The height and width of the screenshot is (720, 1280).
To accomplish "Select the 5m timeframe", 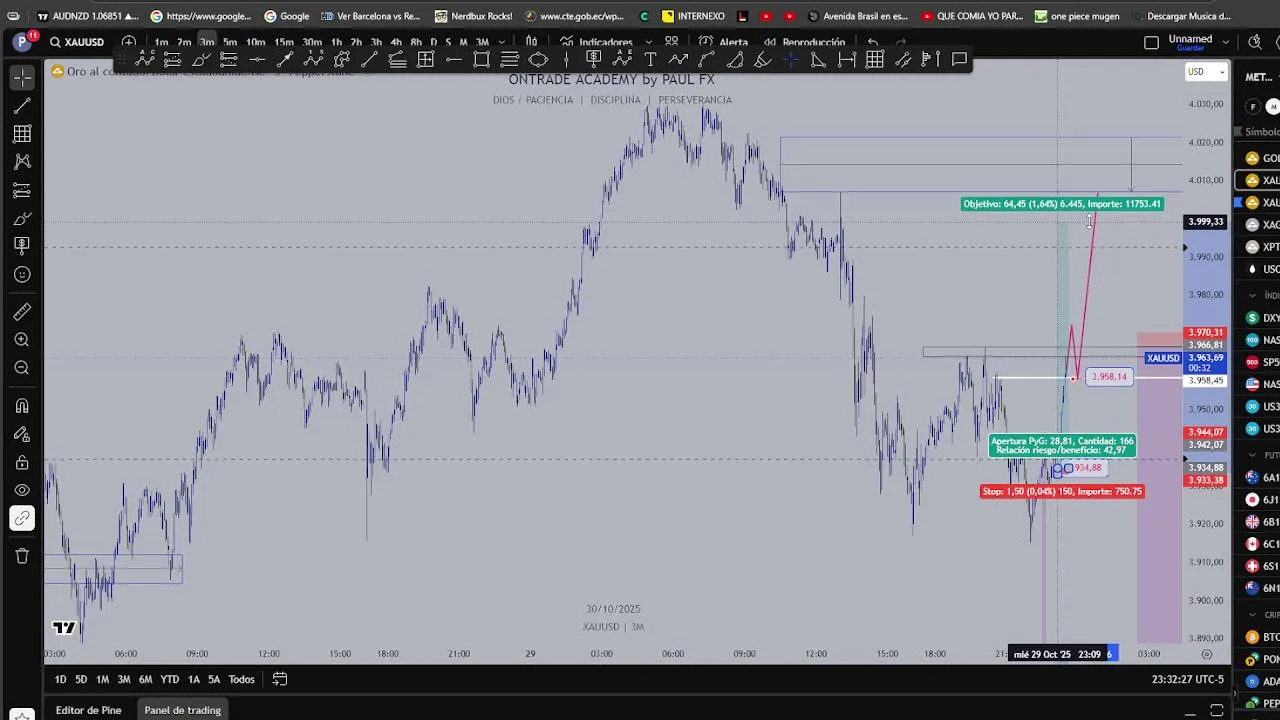I will pyautogui.click(x=230, y=42).
